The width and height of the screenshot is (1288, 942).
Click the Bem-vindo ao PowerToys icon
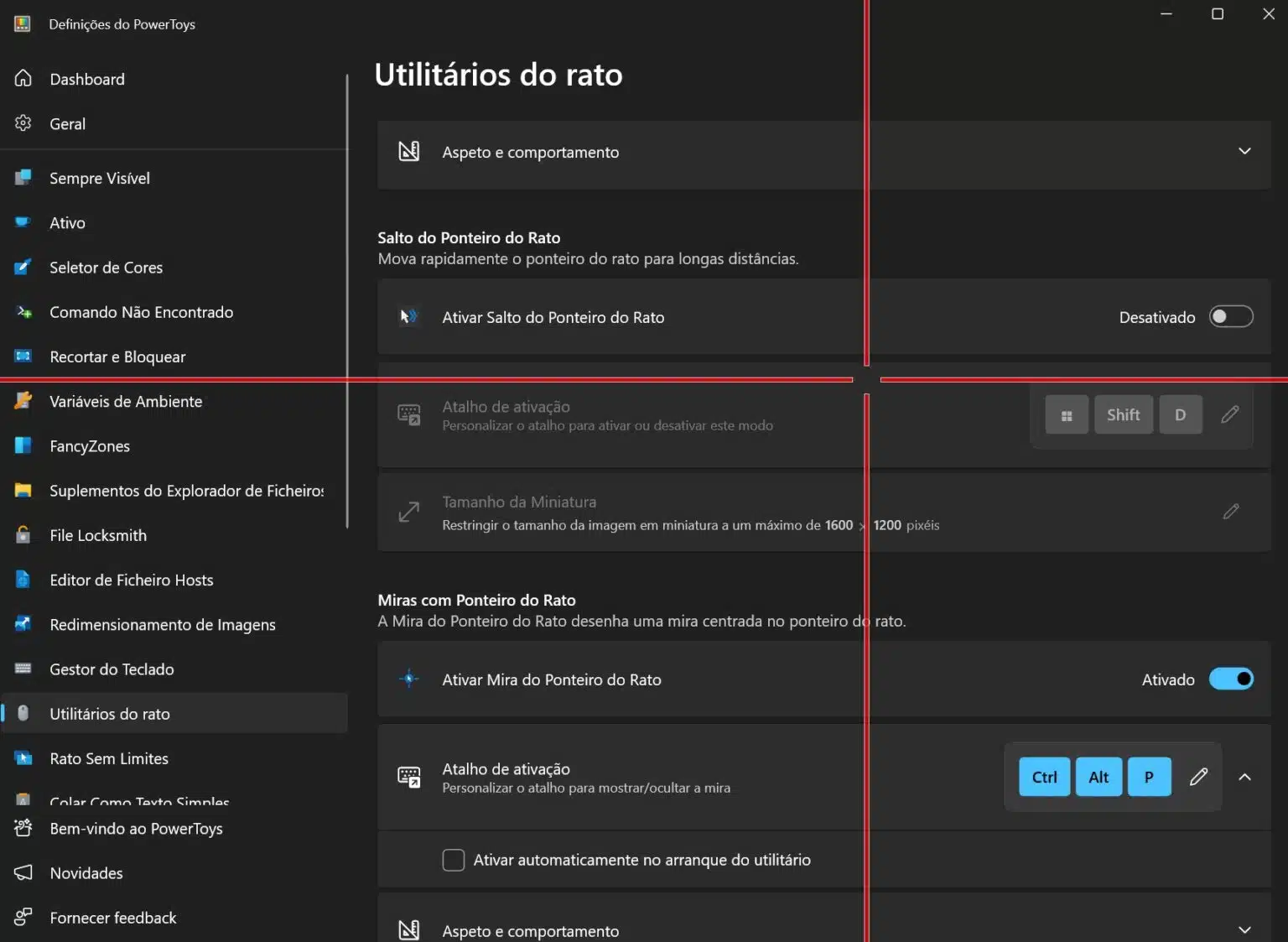point(23,828)
